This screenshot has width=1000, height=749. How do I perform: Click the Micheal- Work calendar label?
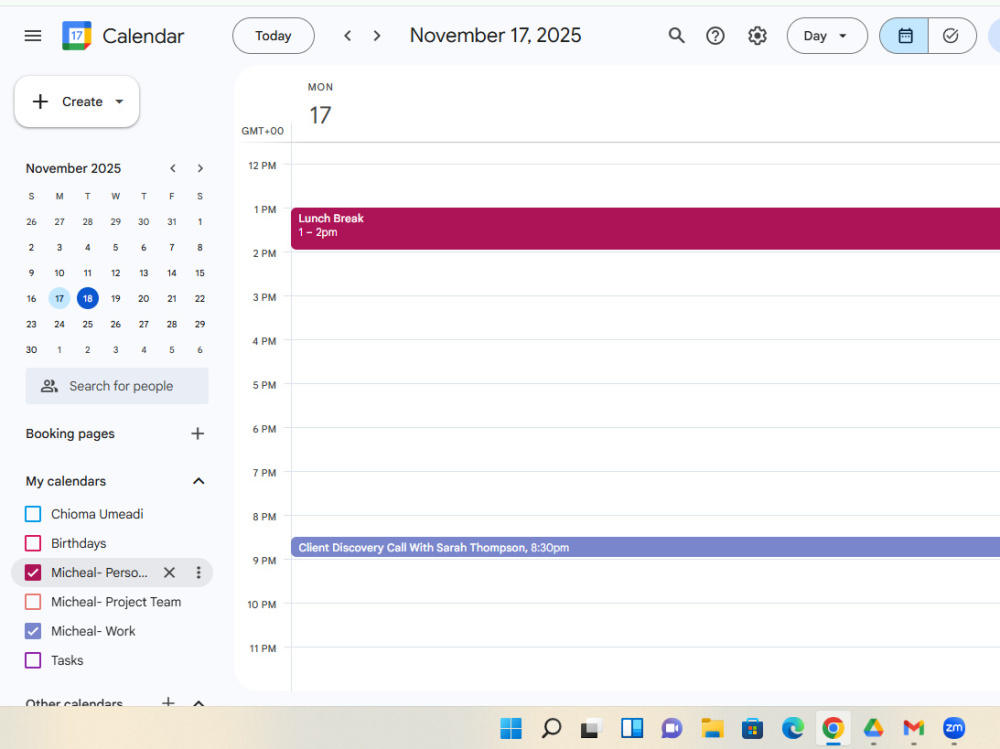point(93,632)
